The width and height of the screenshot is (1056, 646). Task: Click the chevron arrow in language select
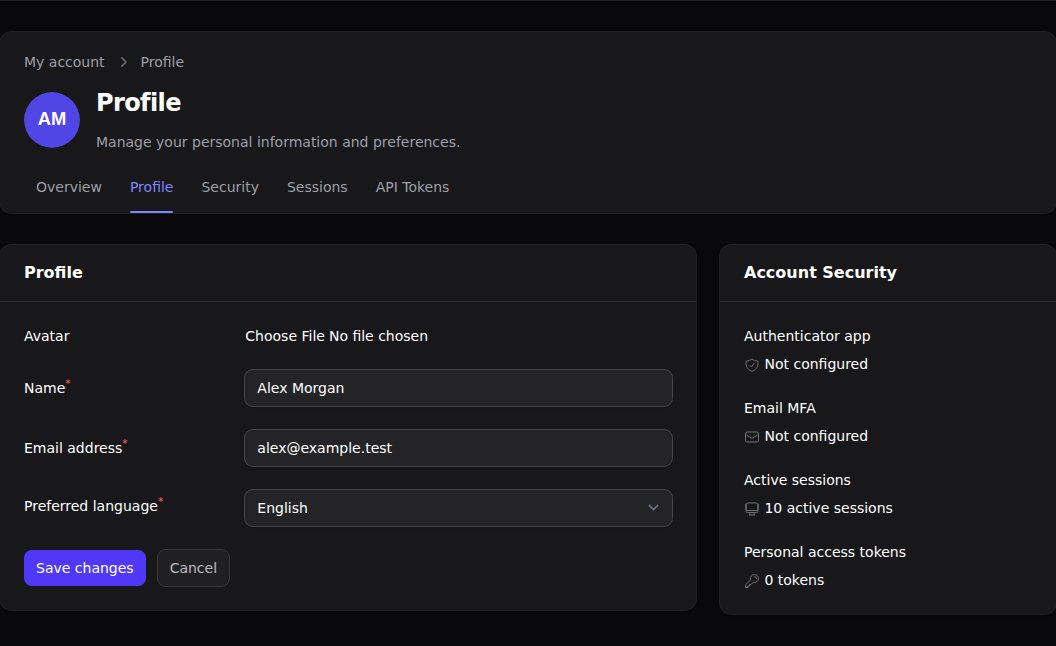pos(653,508)
